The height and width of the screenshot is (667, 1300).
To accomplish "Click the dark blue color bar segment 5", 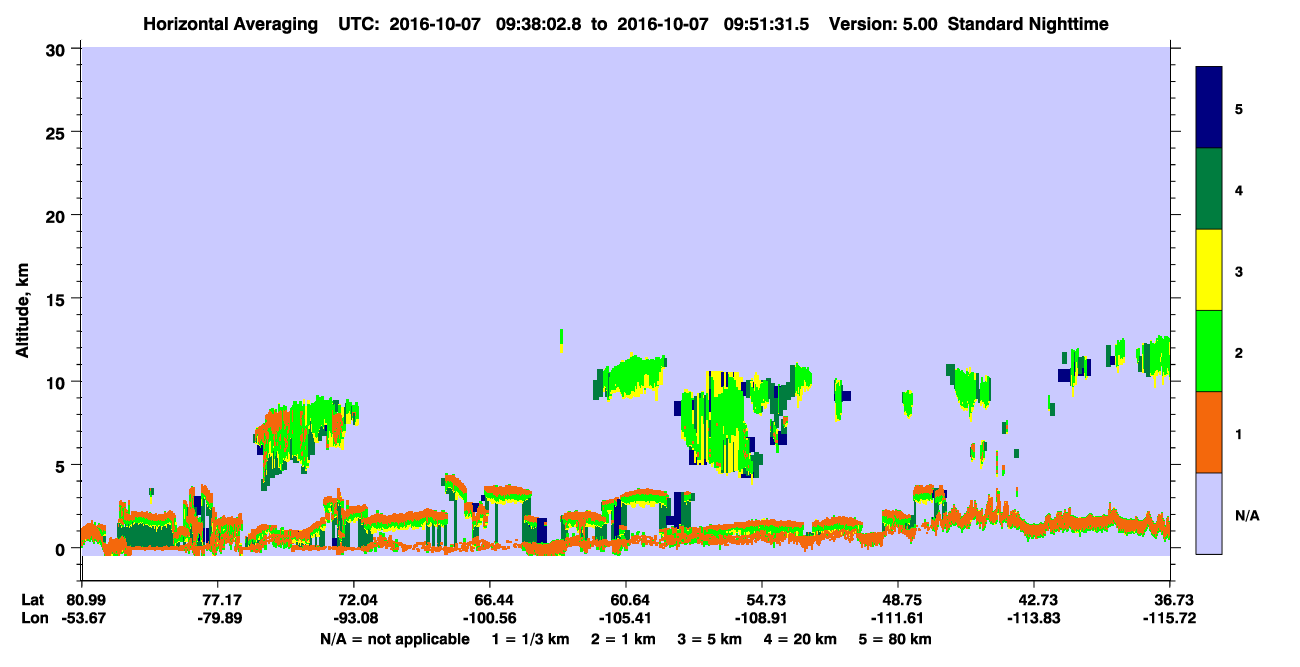I will (1209, 108).
